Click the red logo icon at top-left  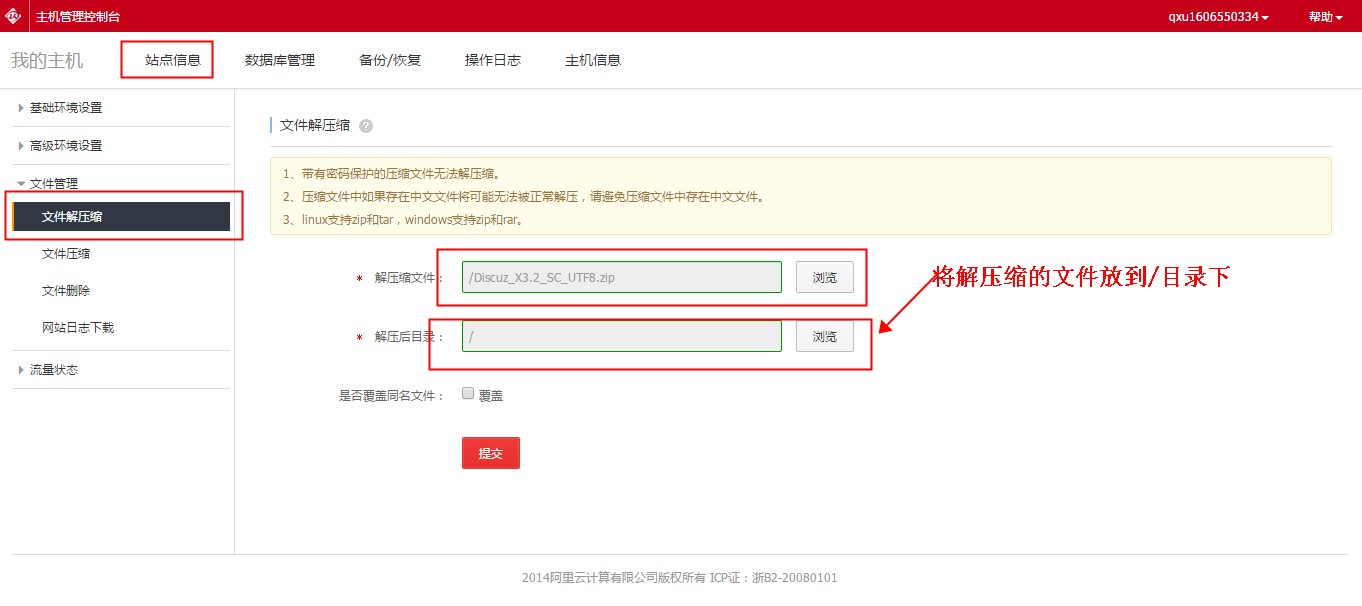[13, 16]
